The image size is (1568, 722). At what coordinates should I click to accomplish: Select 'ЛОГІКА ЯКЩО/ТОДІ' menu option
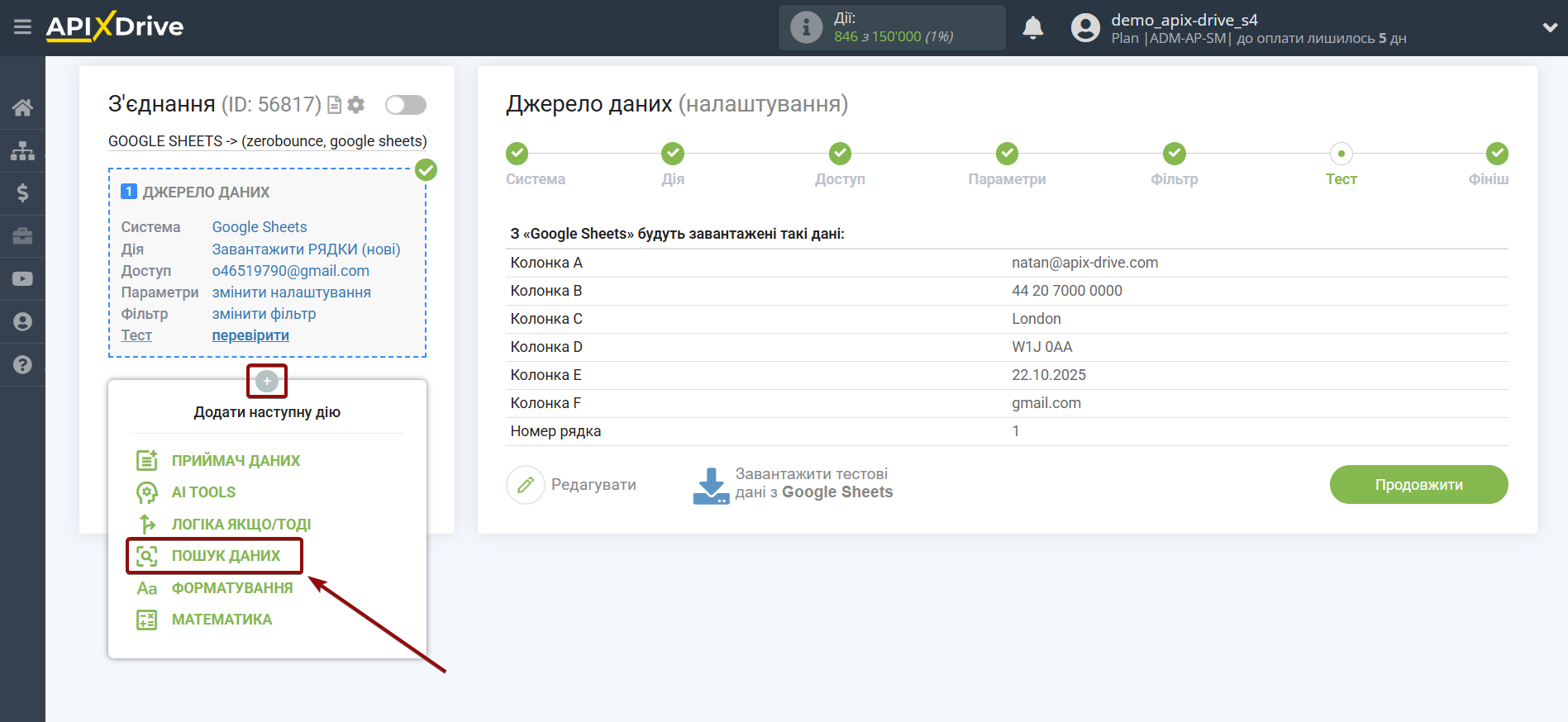pos(224,525)
